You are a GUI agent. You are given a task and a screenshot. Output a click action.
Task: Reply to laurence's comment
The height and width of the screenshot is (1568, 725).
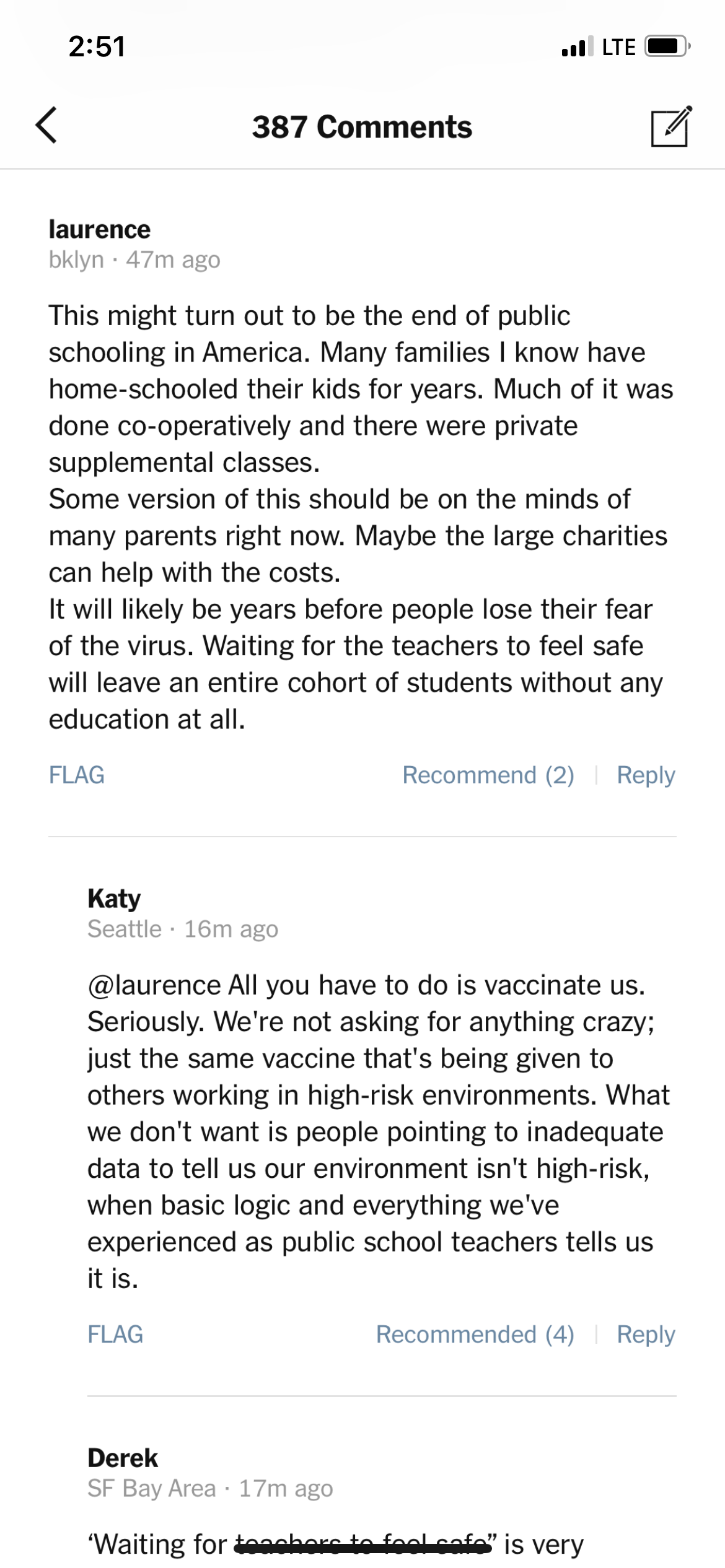pos(646,775)
